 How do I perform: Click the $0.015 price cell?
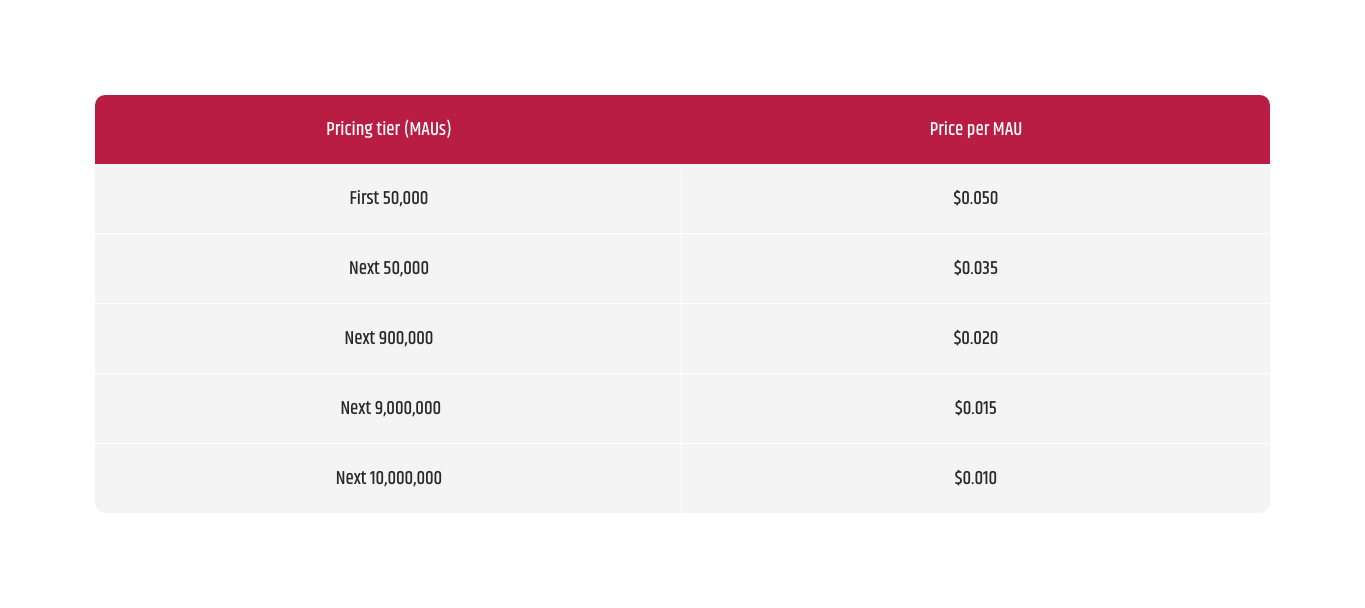(976, 408)
